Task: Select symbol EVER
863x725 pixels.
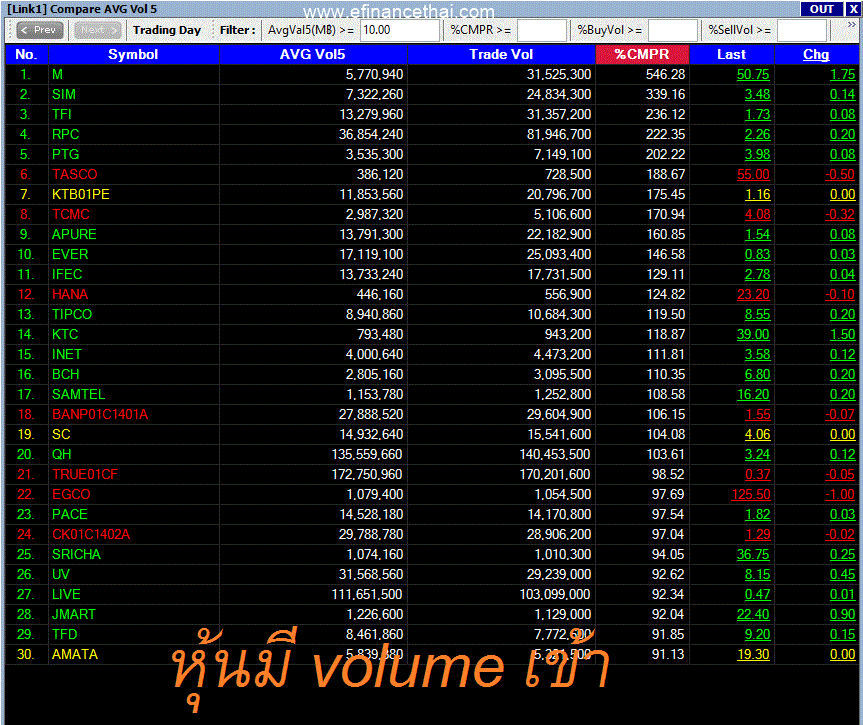Action: 70,254
